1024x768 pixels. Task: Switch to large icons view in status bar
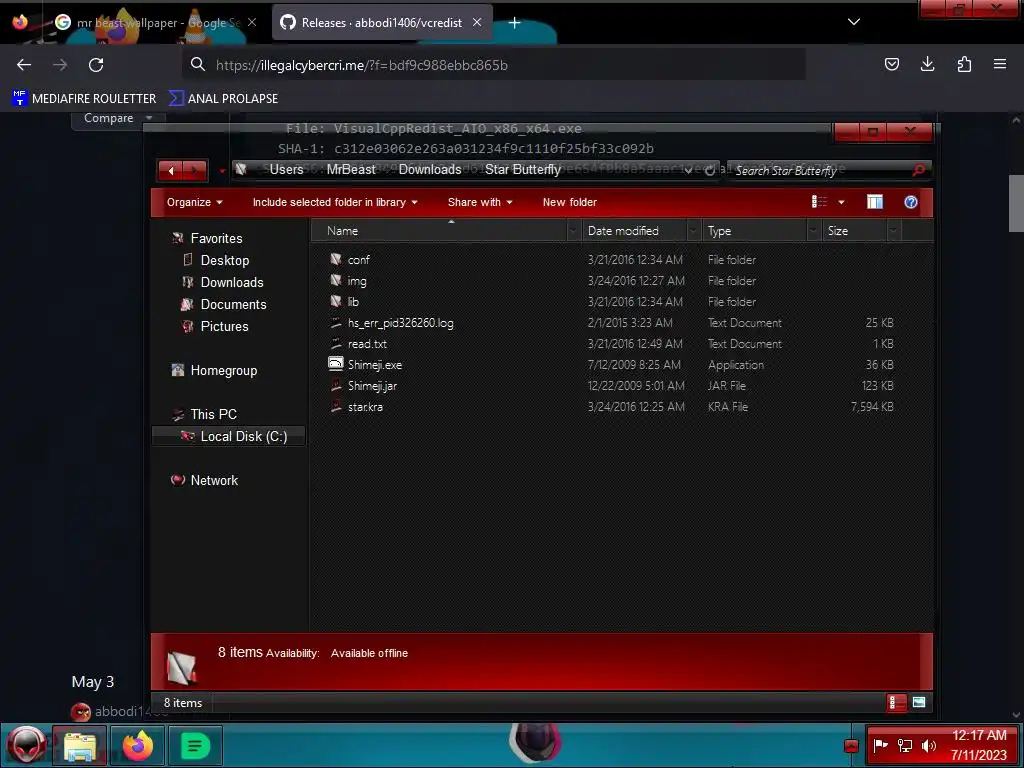tap(919, 703)
